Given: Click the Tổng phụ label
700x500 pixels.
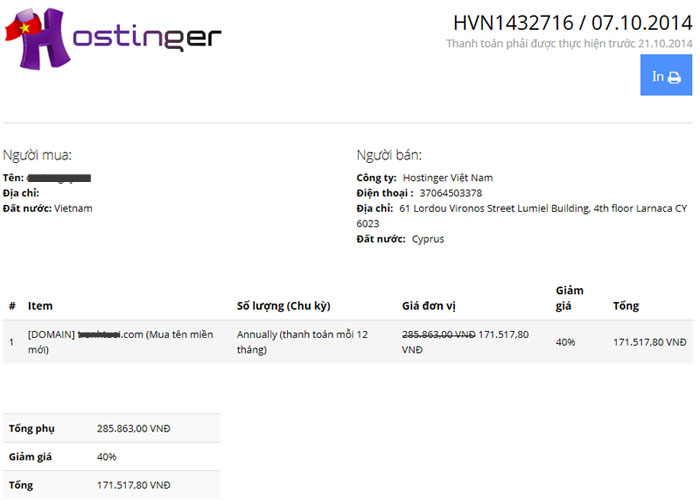Looking at the screenshot, I should [32, 429].
